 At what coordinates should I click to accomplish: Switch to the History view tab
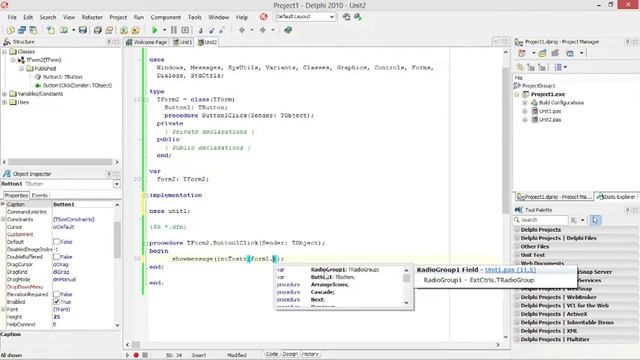310,354
